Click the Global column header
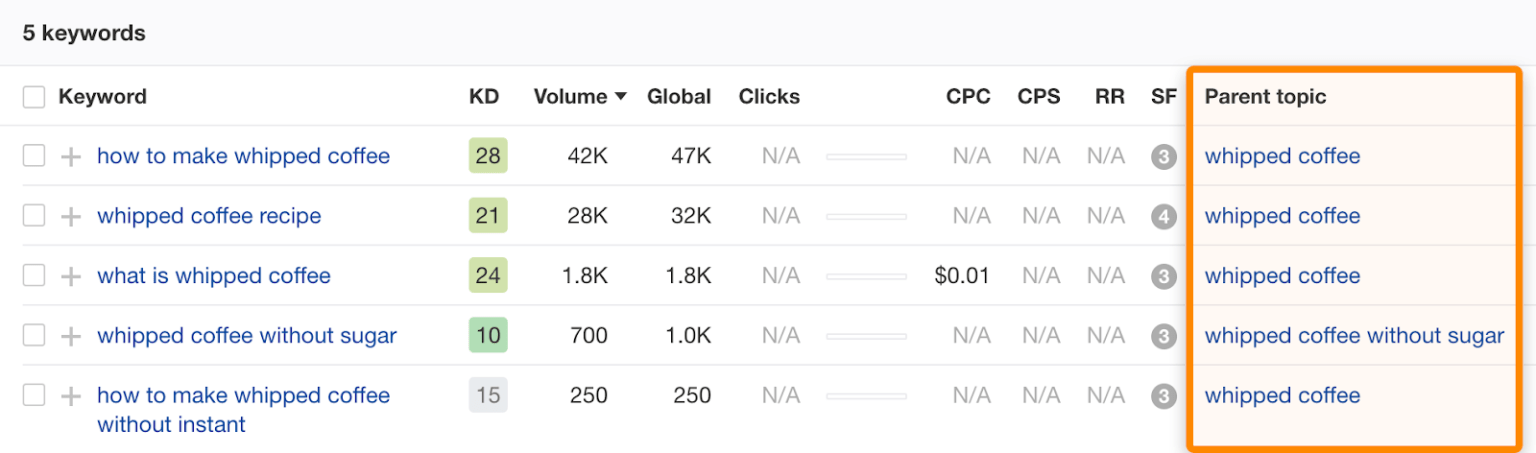 679,97
